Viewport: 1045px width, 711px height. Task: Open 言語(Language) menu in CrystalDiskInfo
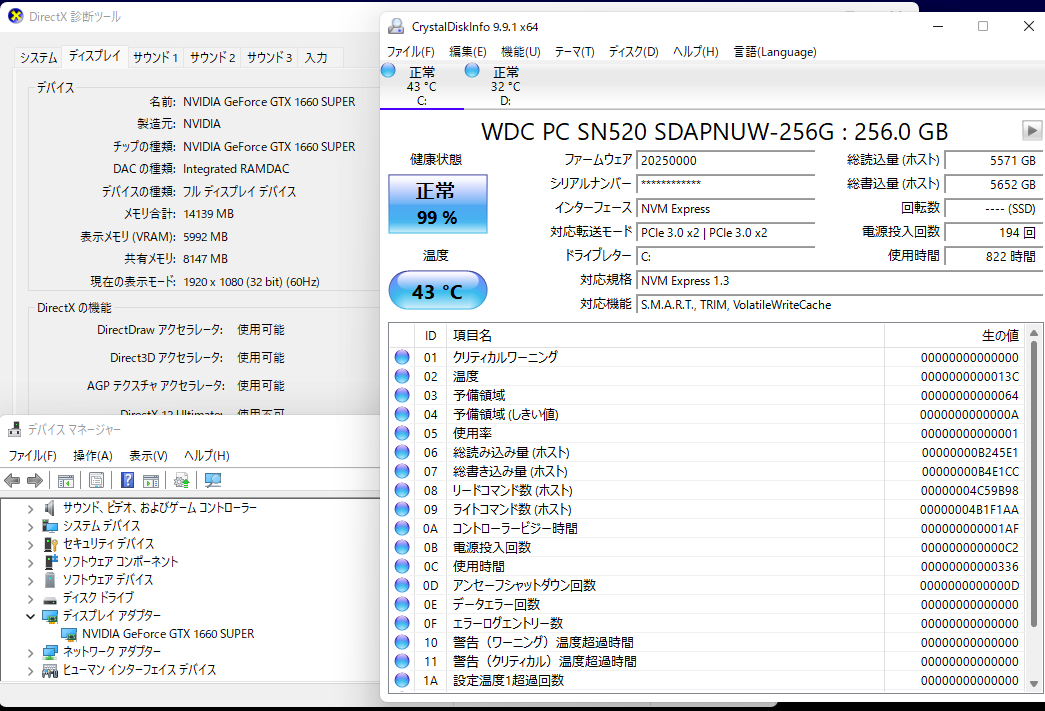(x=774, y=51)
